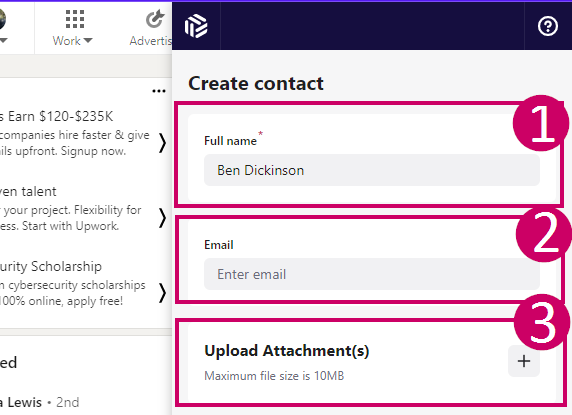Click the Advertise menu item
The image size is (572, 415).
150,41
